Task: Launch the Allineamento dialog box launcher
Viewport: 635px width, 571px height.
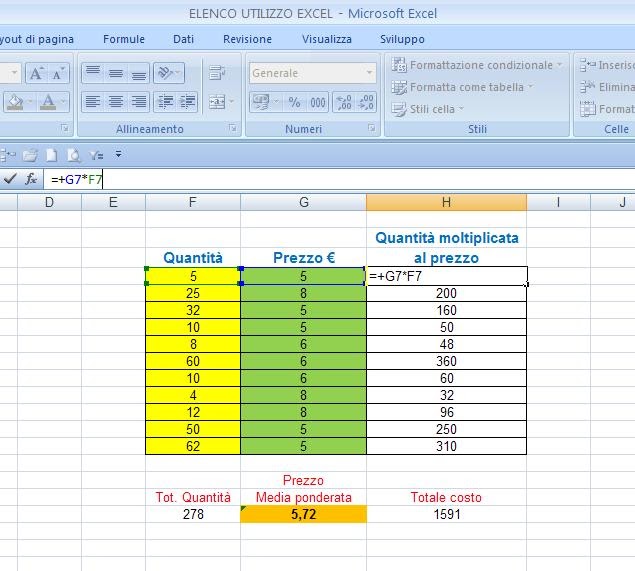Action: click(x=232, y=128)
